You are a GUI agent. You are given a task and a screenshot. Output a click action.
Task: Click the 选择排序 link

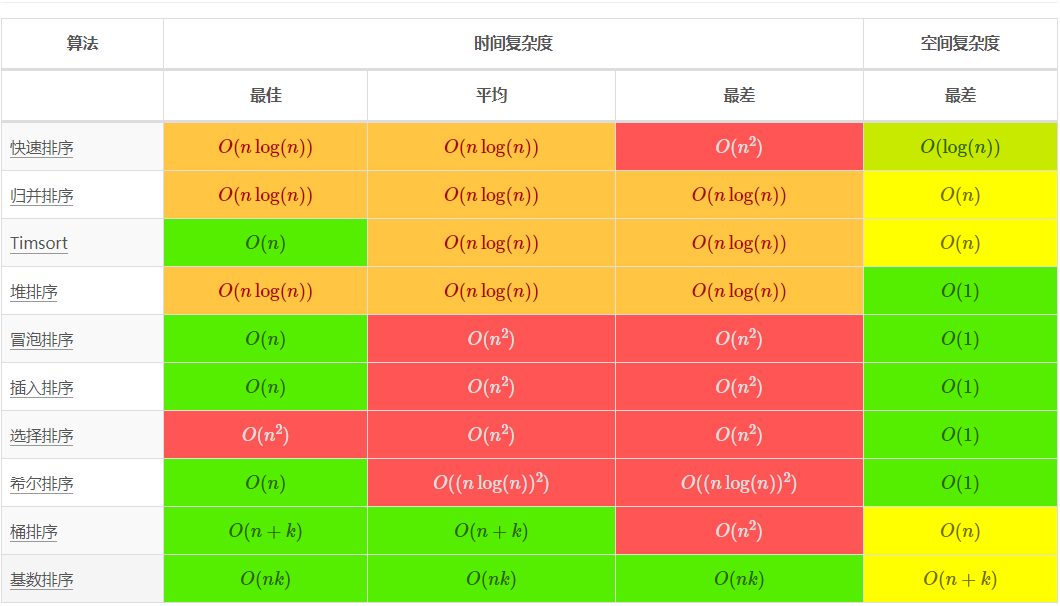pyautogui.click(x=42, y=436)
